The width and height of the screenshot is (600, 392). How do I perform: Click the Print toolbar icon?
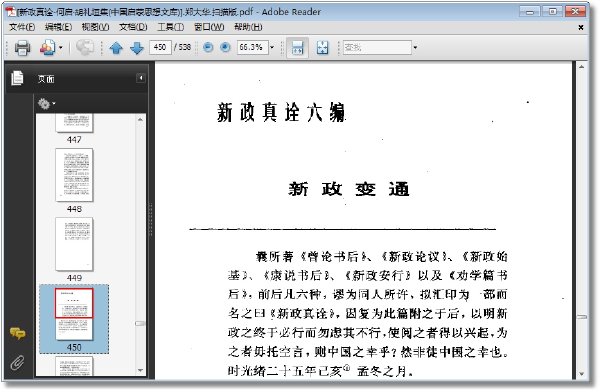tap(22, 48)
